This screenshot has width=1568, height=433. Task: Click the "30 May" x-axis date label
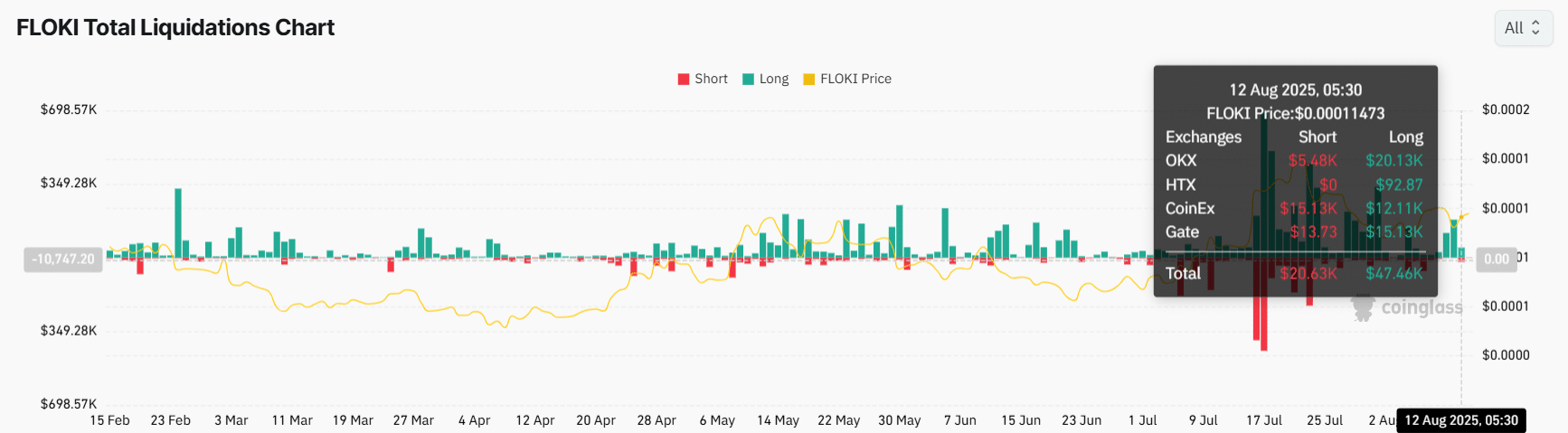899,420
